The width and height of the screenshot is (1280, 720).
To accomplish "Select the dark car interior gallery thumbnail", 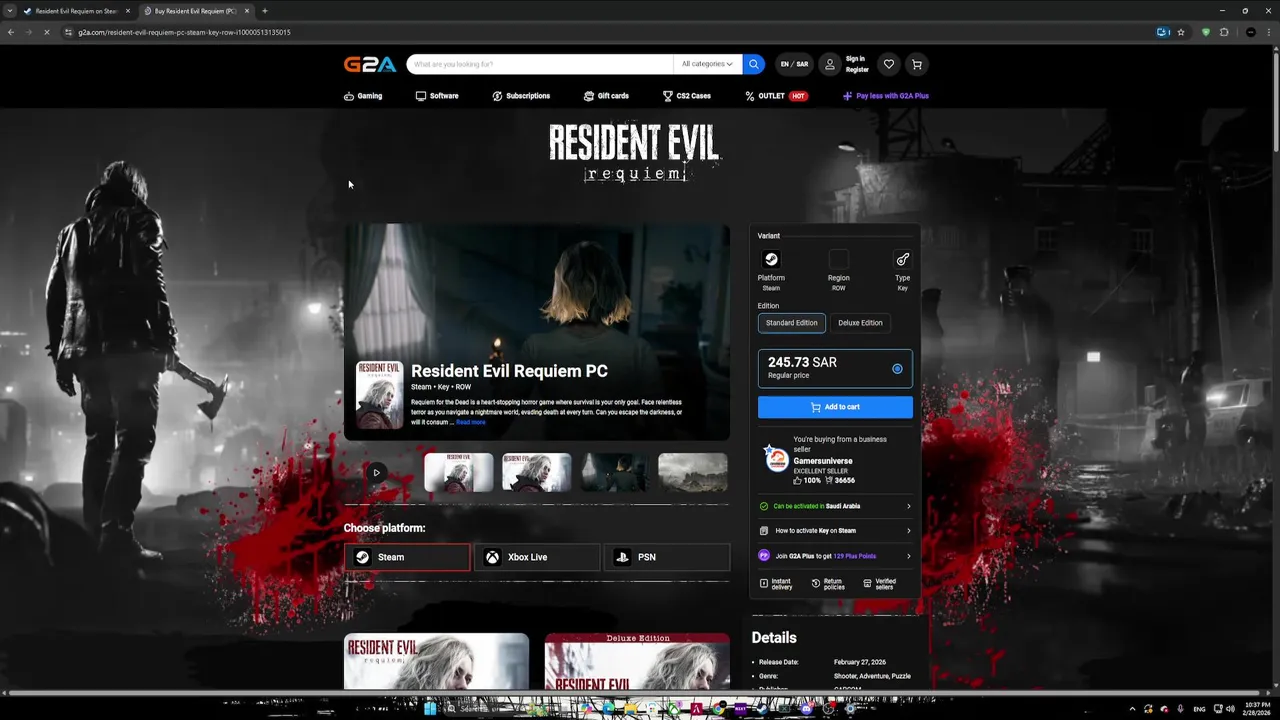I will point(615,472).
